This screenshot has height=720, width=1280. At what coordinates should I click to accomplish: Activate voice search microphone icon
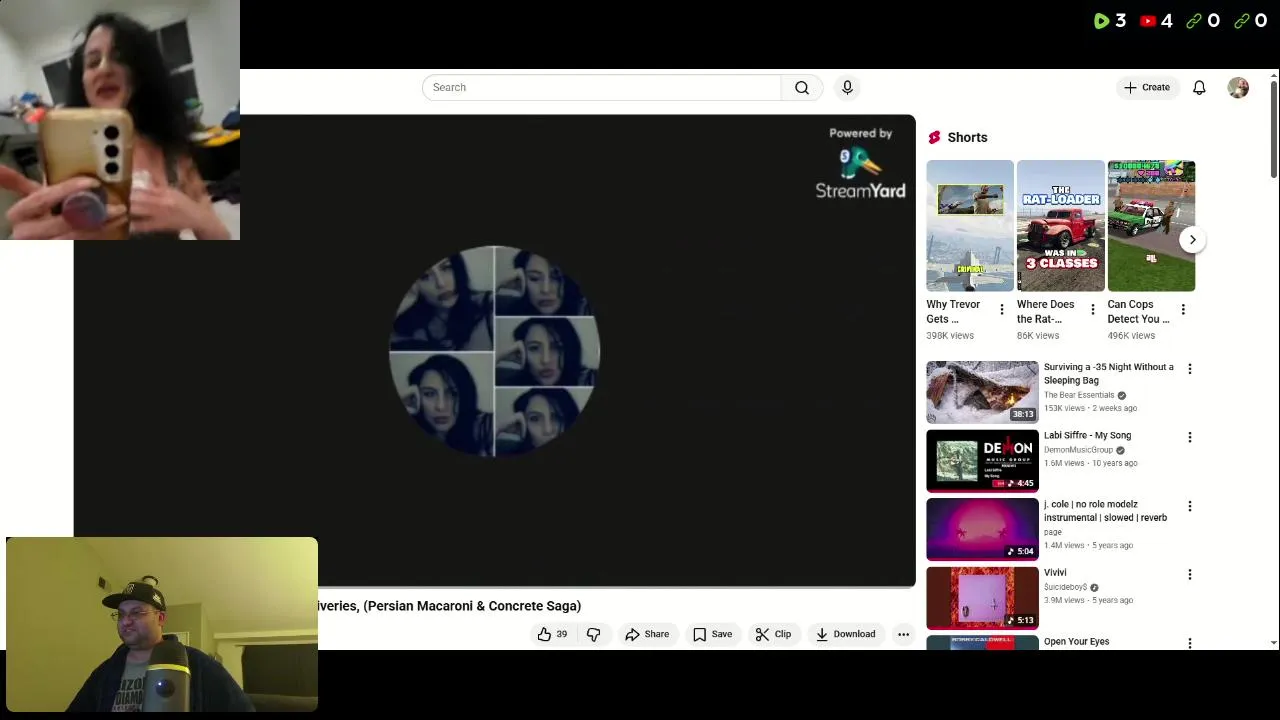tap(847, 88)
